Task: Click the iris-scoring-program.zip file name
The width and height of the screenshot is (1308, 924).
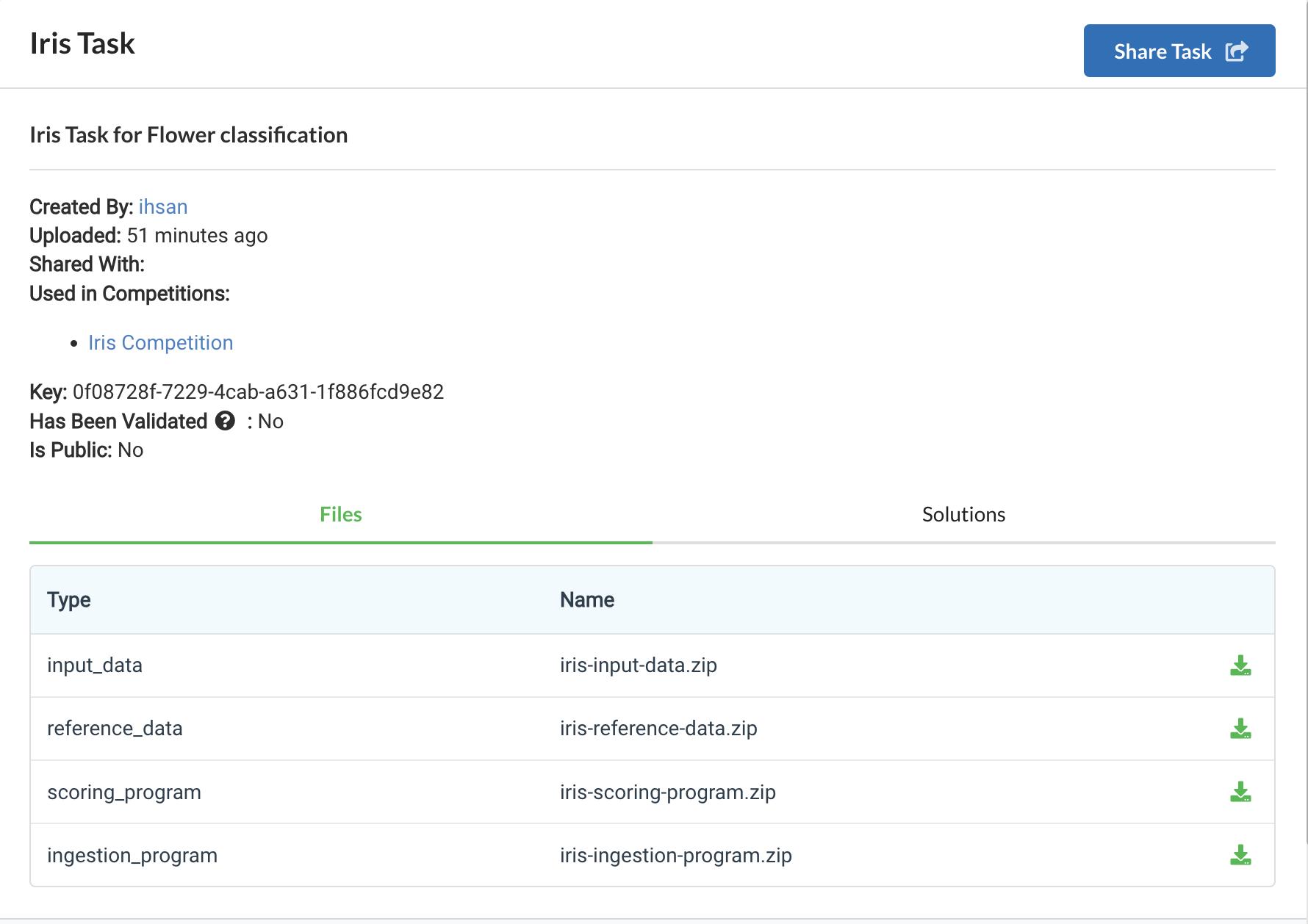Action: pyautogui.click(x=667, y=793)
